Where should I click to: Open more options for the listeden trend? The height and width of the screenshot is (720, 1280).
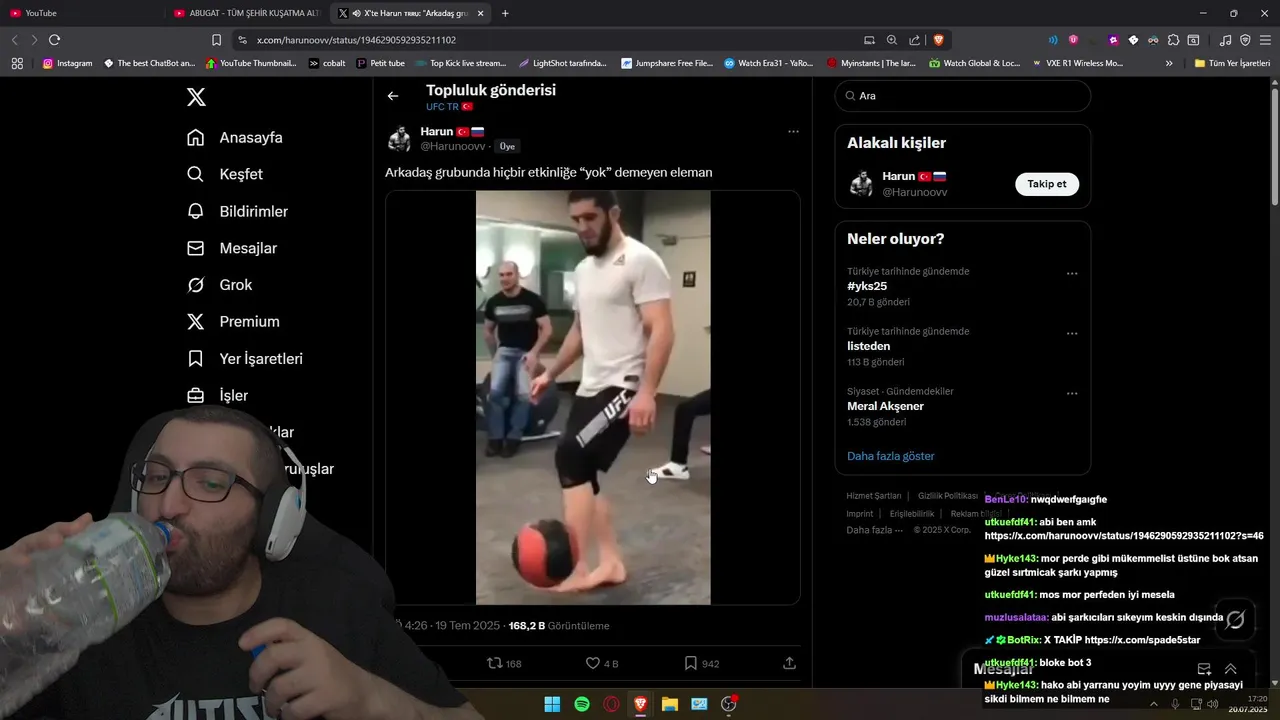click(1072, 333)
